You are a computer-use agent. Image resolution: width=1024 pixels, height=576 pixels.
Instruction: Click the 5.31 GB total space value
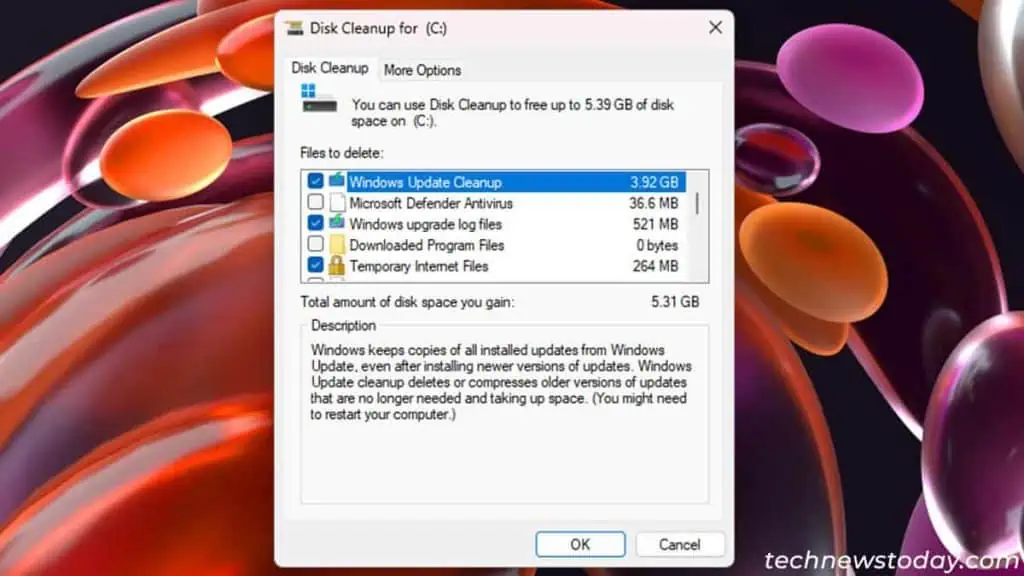(x=675, y=302)
